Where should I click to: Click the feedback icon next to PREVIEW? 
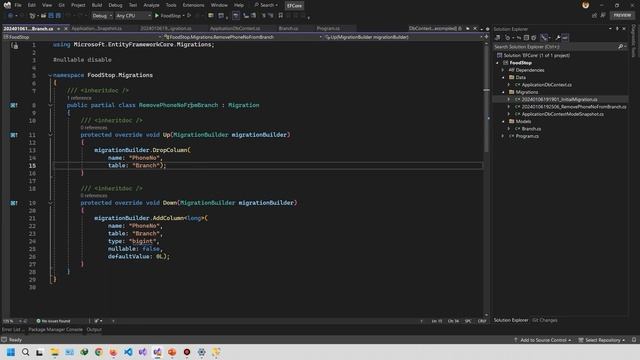click(603, 15)
